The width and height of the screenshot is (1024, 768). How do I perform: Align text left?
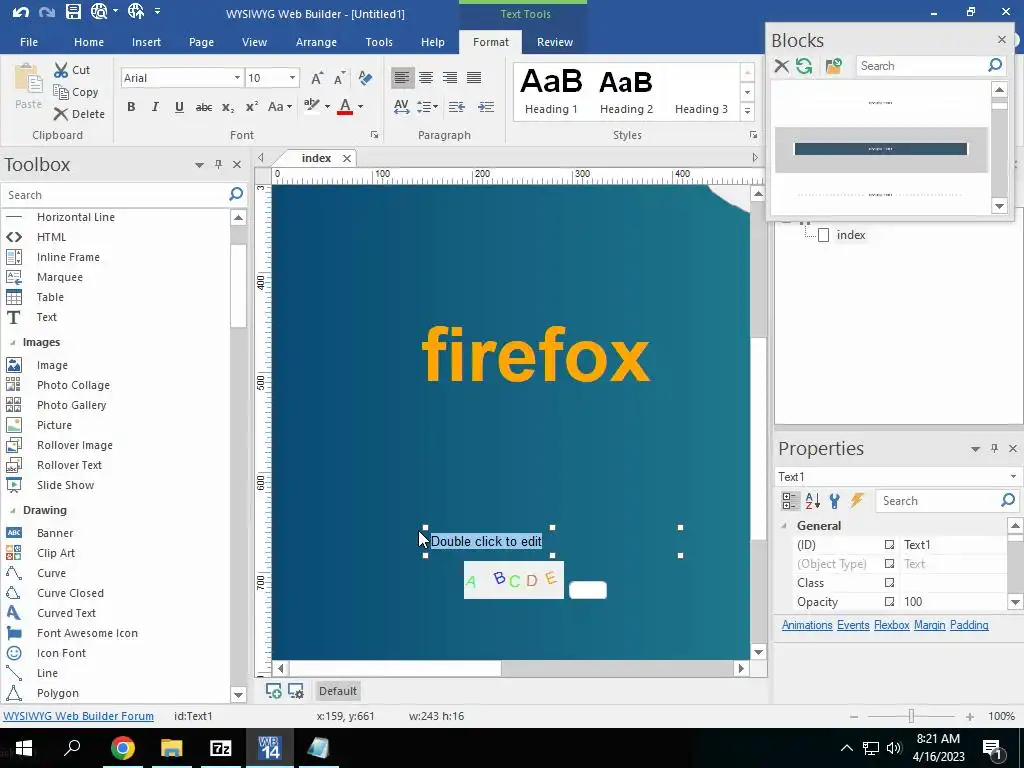(402, 78)
